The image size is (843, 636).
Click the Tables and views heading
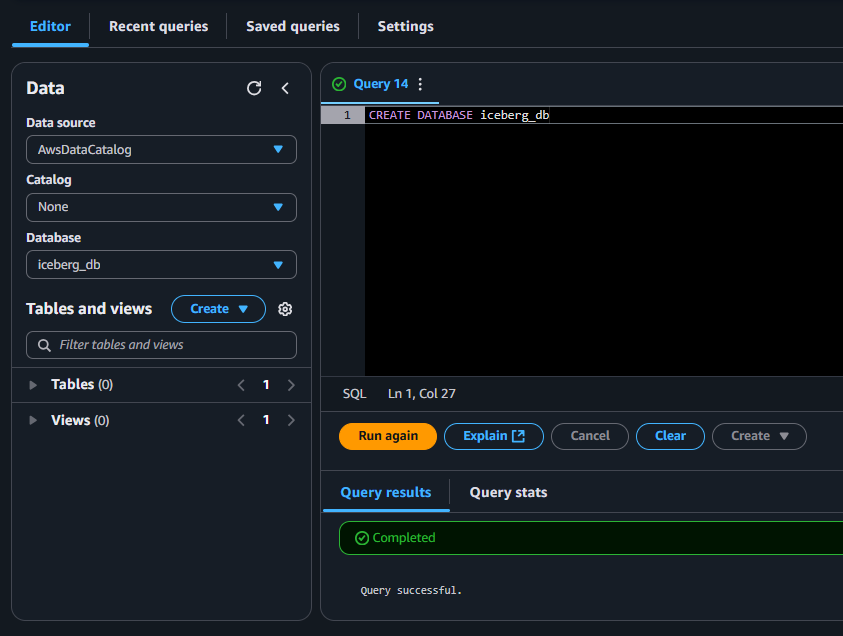(89, 309)
